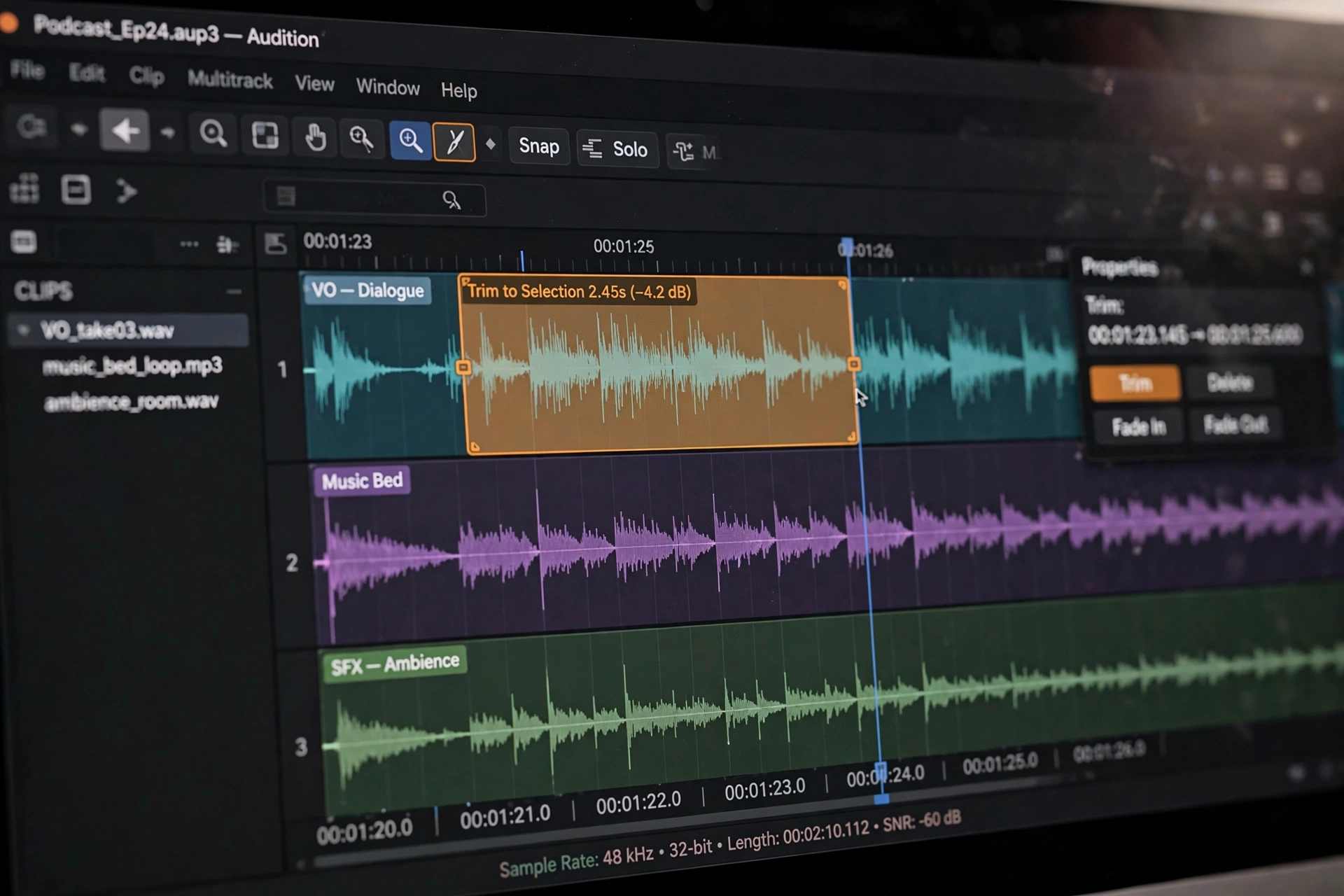Click the VO — Dialogue track label

click(367, 290)
